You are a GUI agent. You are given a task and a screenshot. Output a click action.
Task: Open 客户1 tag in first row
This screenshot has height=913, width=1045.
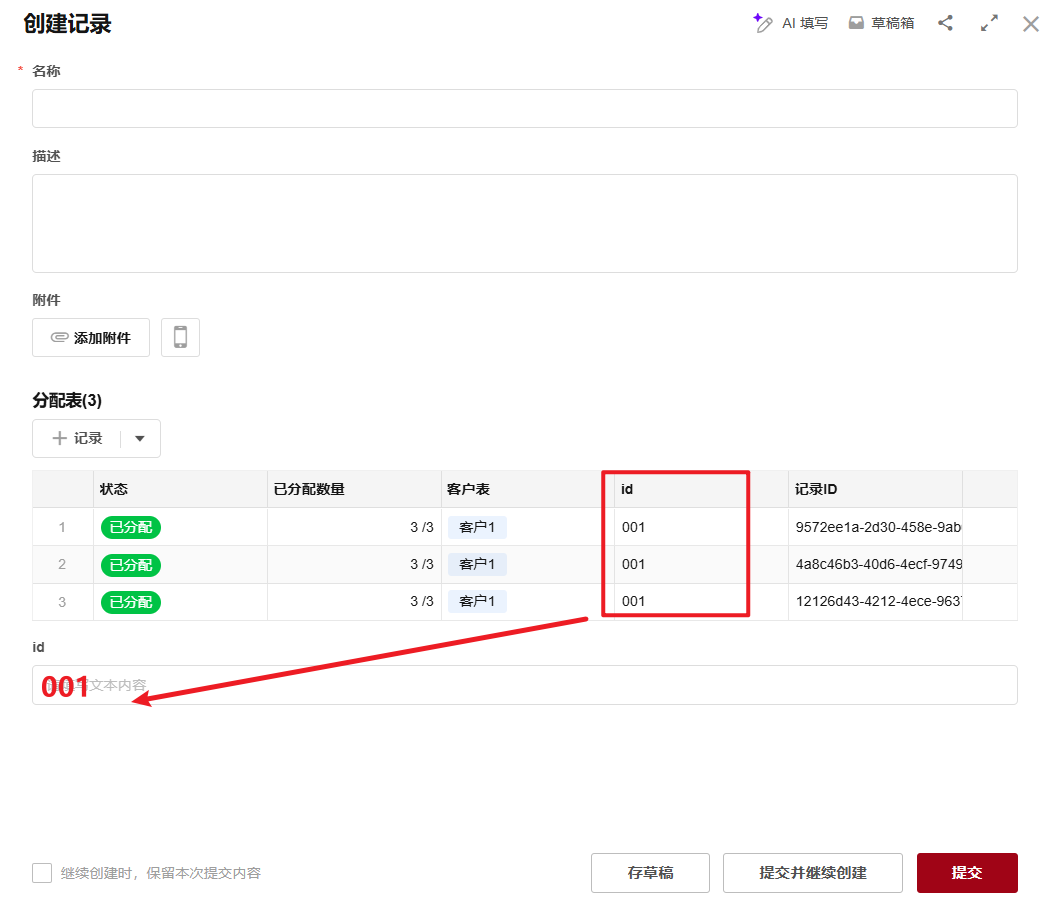[477, 527]
